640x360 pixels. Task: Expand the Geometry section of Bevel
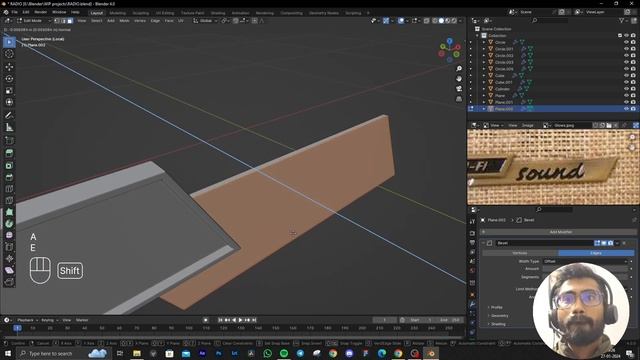coord(489,316)
